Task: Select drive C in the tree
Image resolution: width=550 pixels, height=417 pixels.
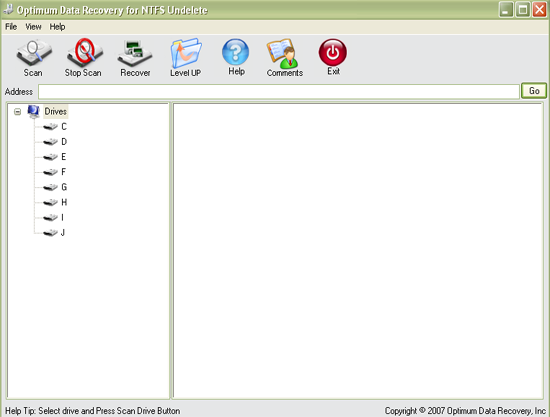Action: point(55,127)
